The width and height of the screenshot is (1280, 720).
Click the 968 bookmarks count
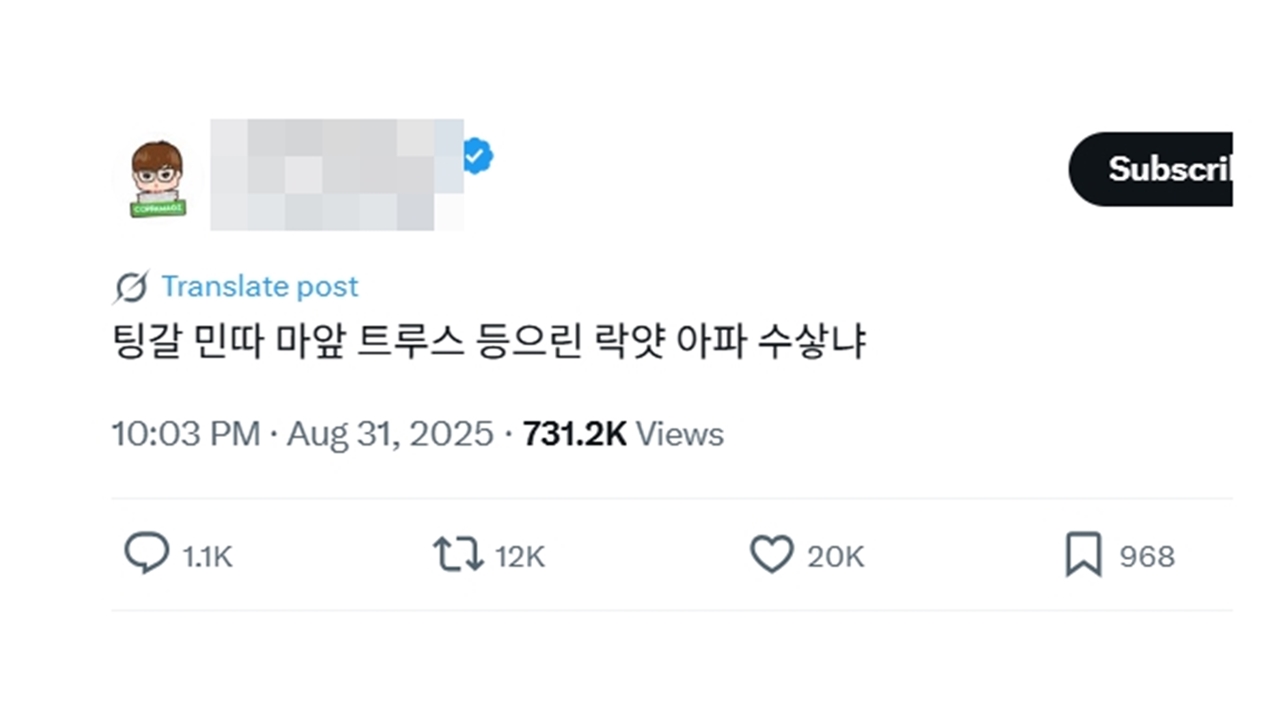coord(1147,557)
